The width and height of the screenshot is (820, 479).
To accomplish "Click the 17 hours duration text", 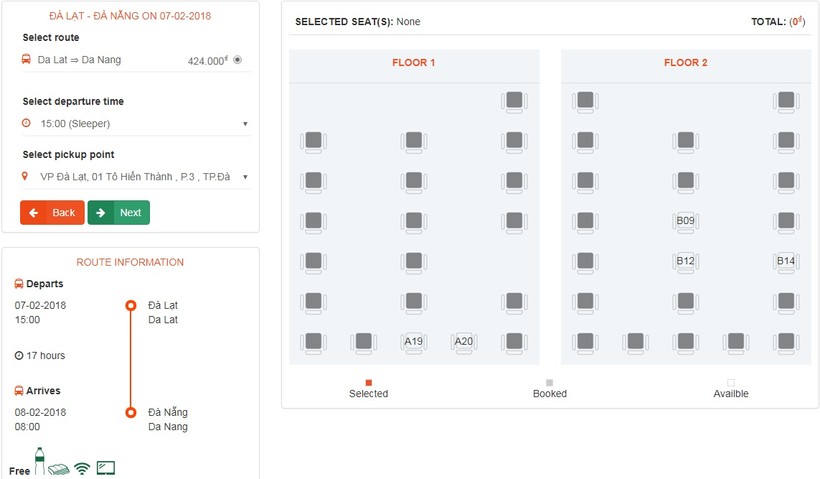I will [x=46, y=356].
